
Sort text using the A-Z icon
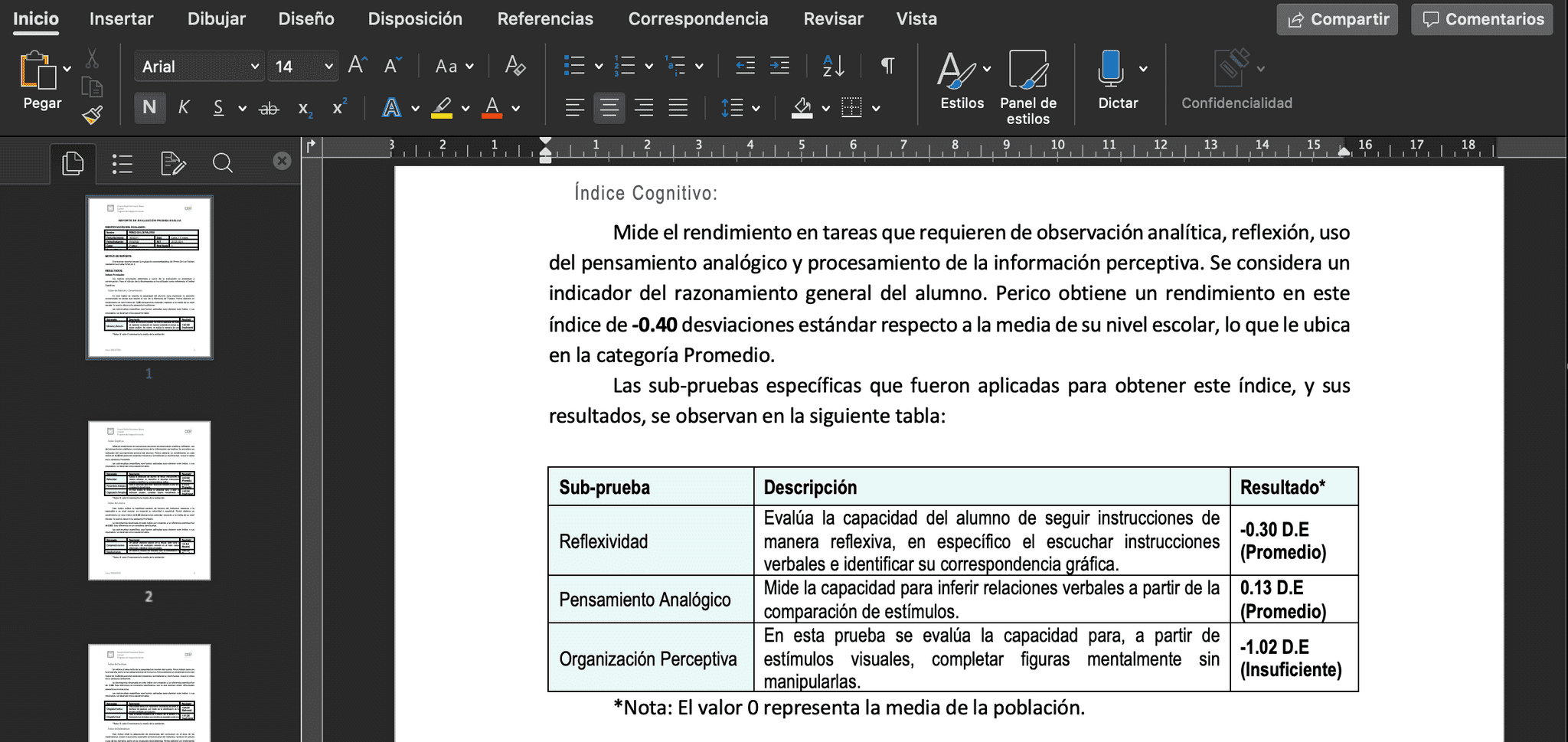click(832, 66)
